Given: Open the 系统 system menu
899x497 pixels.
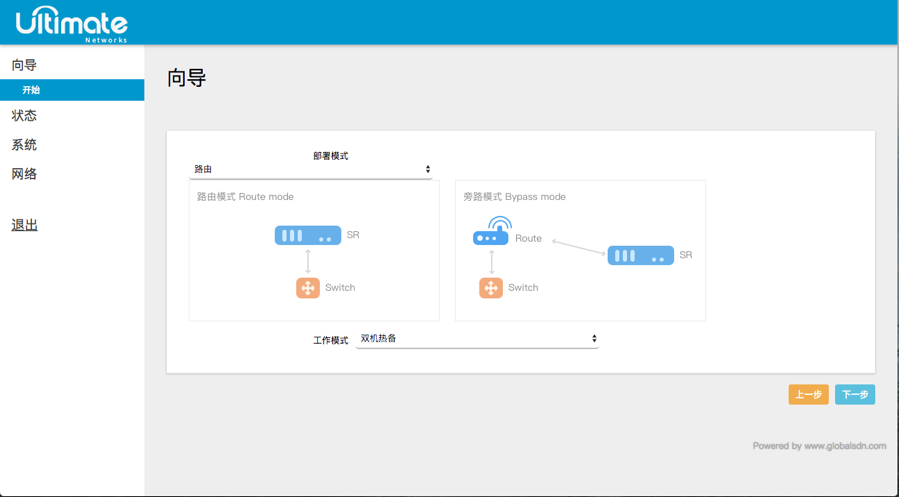Looking at the screenshot, I should (x=25, y=145).
